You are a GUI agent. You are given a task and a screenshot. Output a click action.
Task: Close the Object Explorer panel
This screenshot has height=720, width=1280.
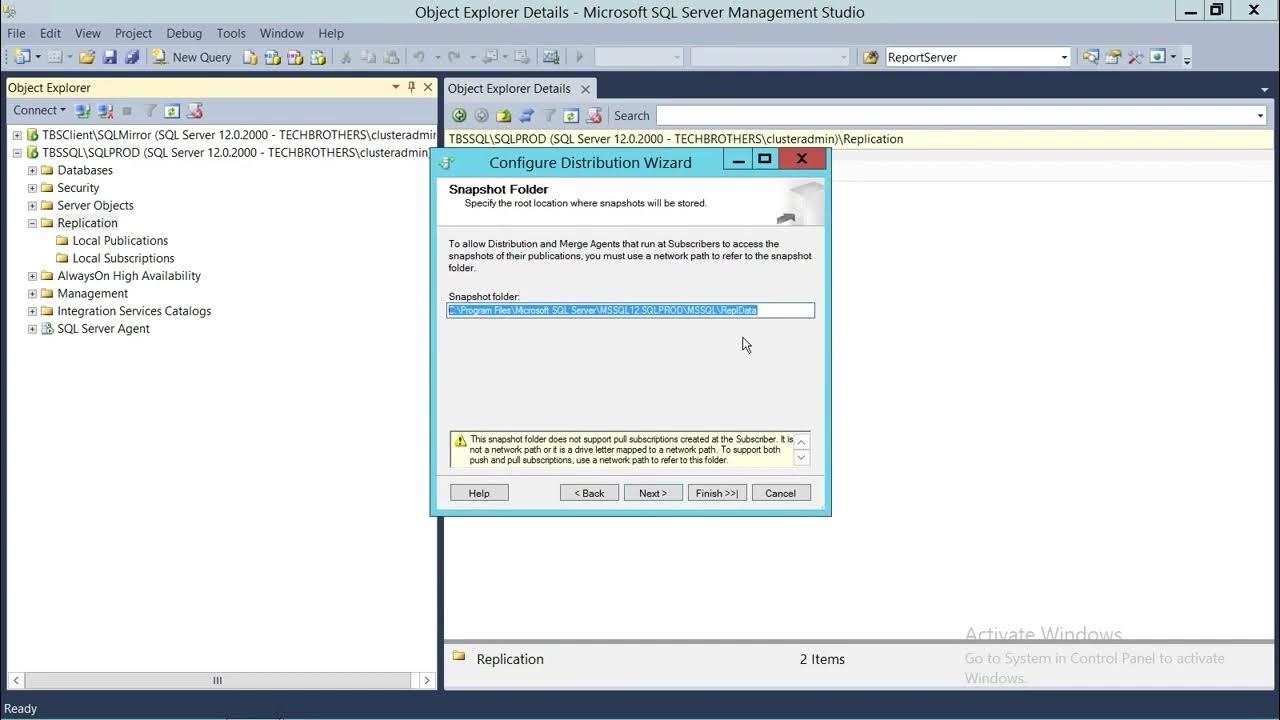[428, 87]
